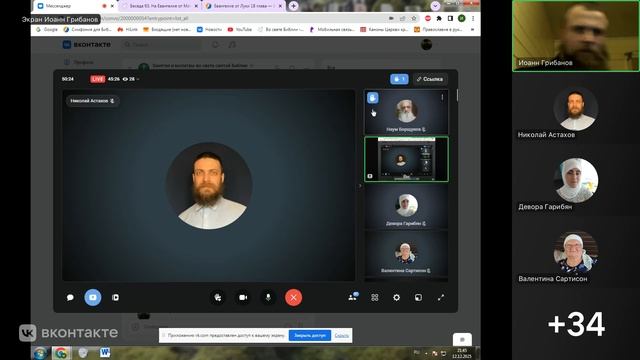The width and height of the screenshot is (640, 360).
Task: Select the shared screen thumbnail in the call sidebar
Action: pyautogui.click(x=406, y=159)
